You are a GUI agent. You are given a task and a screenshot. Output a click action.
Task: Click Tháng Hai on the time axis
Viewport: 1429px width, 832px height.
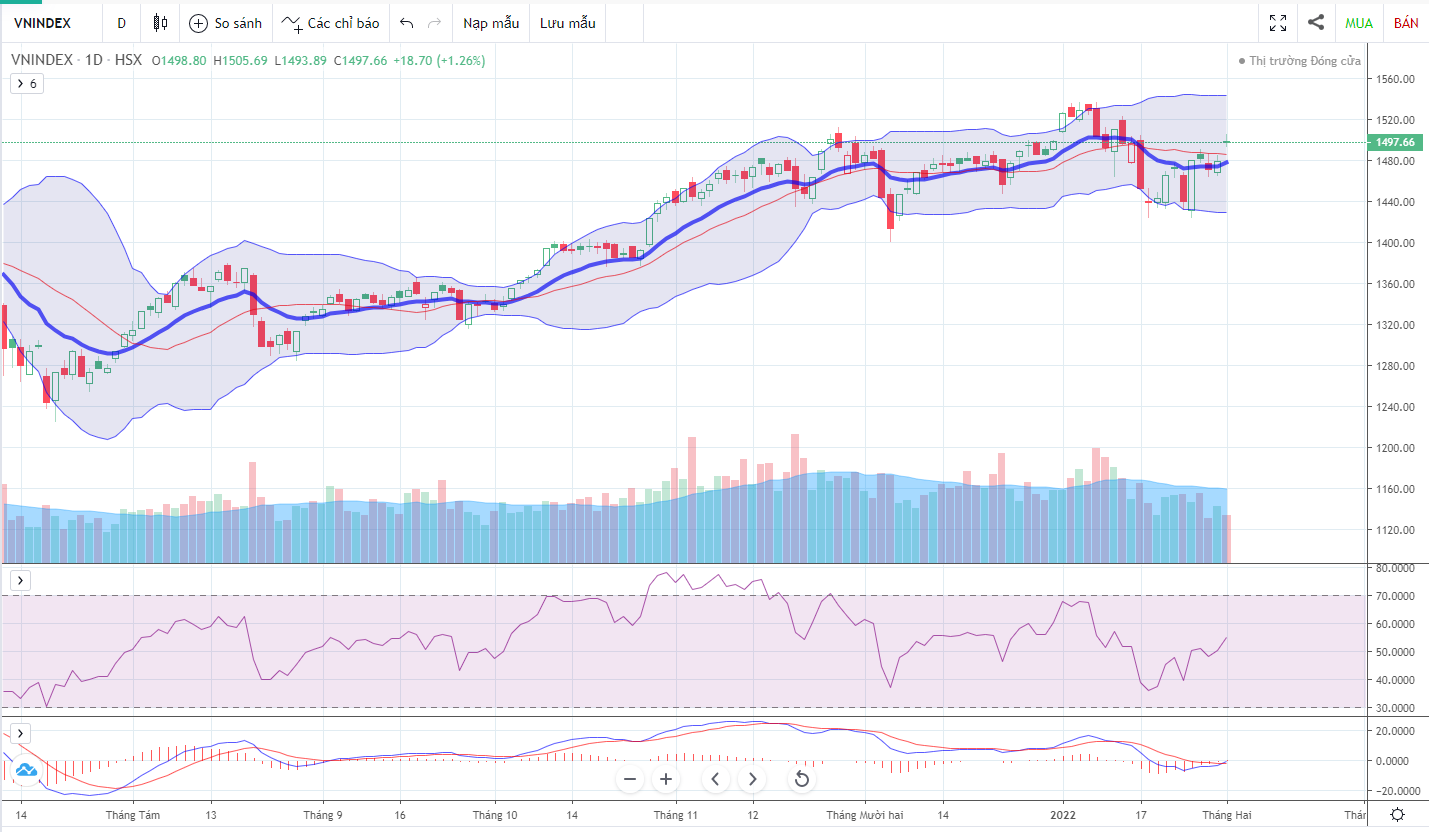pyautogui.click(x=1226, y=815)
